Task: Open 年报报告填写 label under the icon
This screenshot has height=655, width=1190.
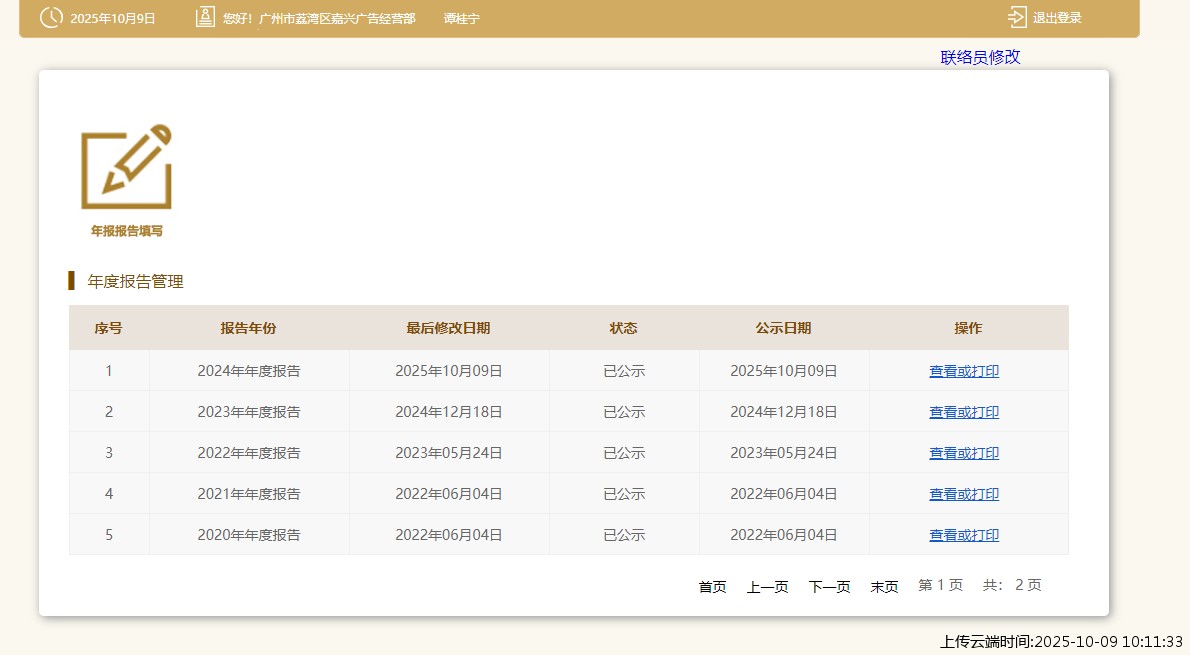Action: (x=126, y=231)
